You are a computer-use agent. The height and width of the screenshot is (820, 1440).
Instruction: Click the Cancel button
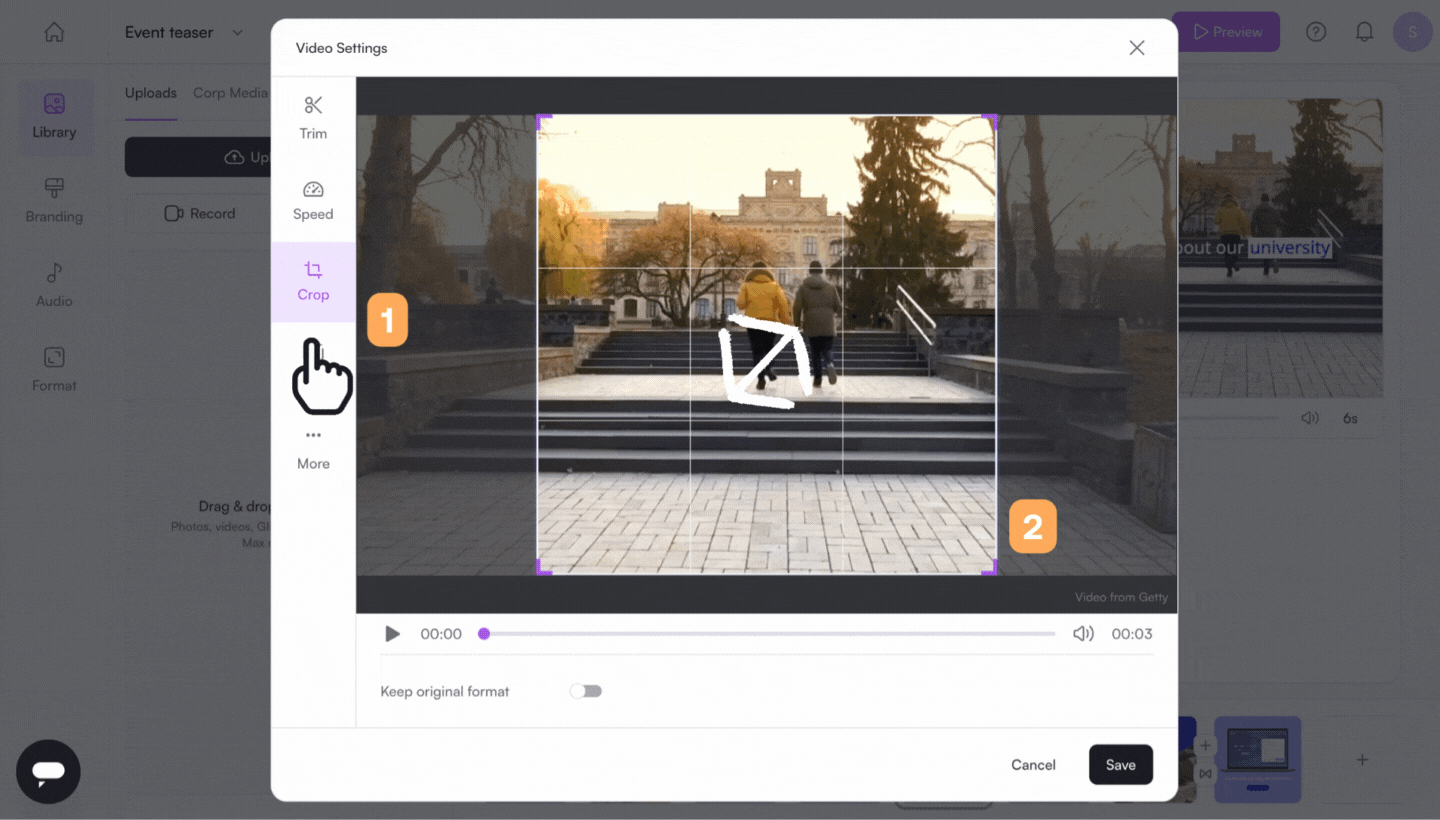1033,765
